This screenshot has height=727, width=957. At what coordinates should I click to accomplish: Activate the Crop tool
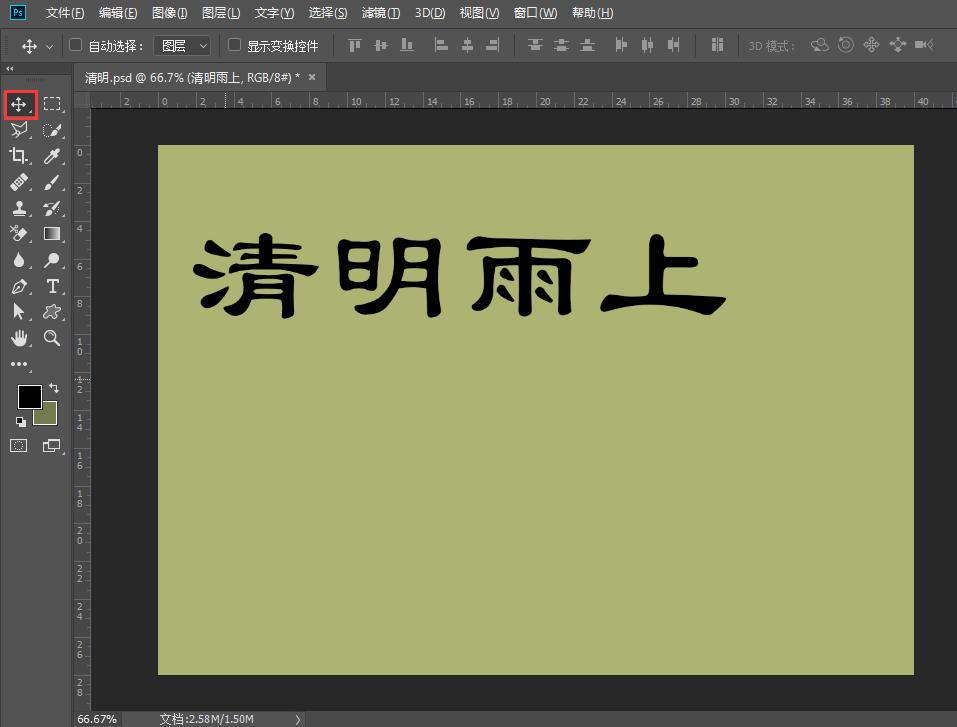[x=20, y=155]
